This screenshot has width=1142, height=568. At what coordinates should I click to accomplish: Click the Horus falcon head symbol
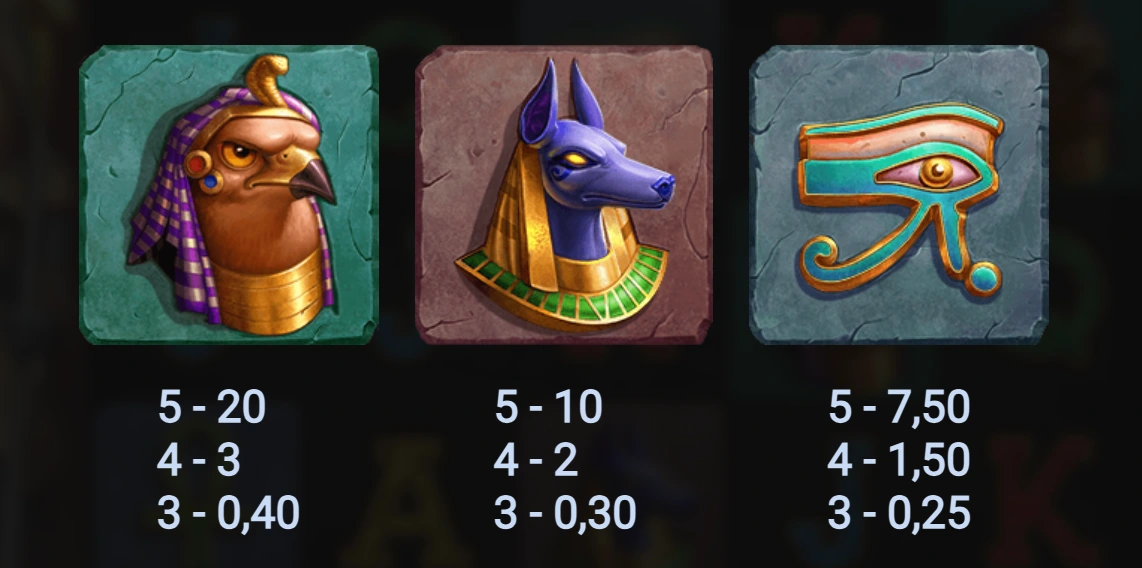[229, 194]
